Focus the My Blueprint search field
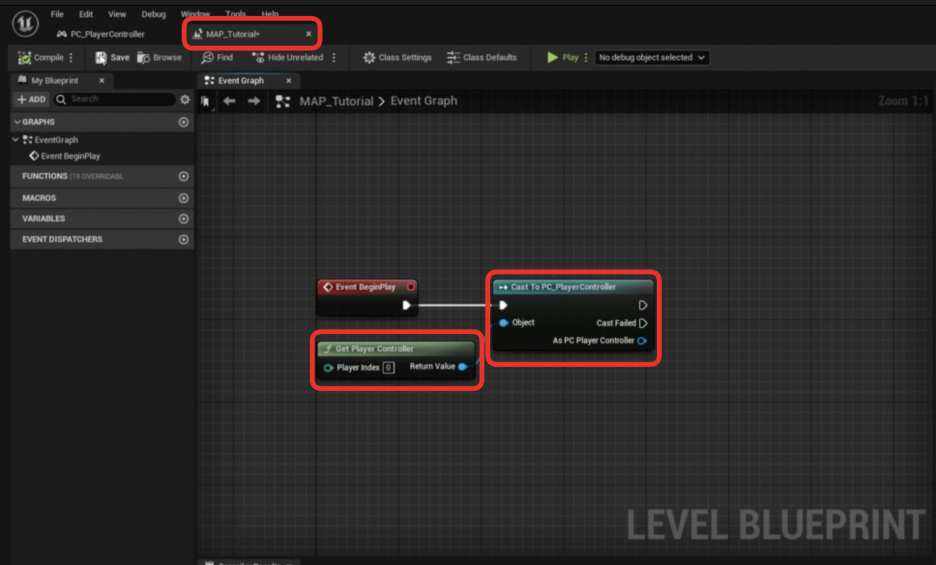Screen dimensions: 936x565 [x=115, y=99]
